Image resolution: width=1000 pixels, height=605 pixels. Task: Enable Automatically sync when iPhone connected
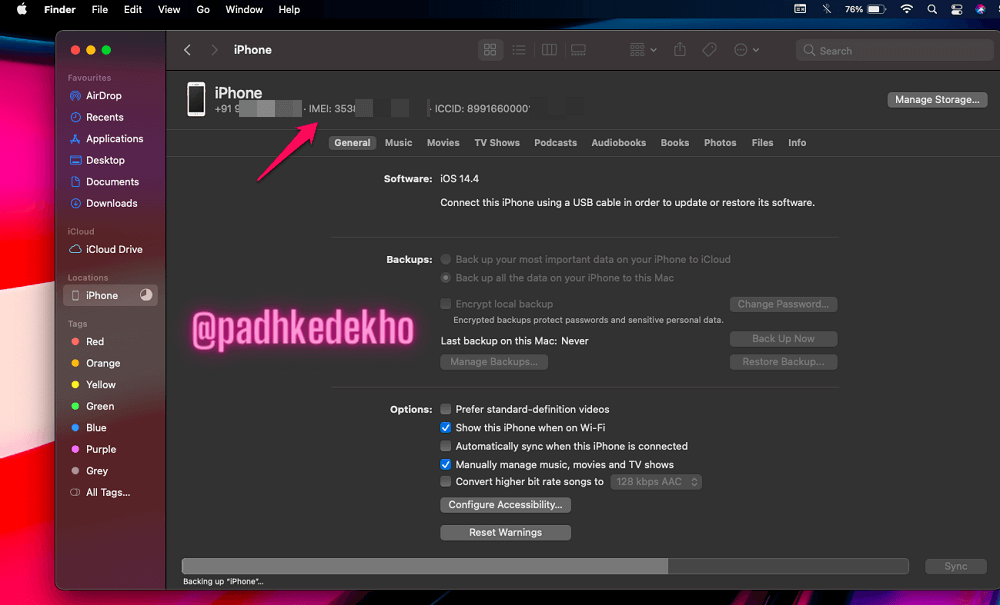coord(446,446)
